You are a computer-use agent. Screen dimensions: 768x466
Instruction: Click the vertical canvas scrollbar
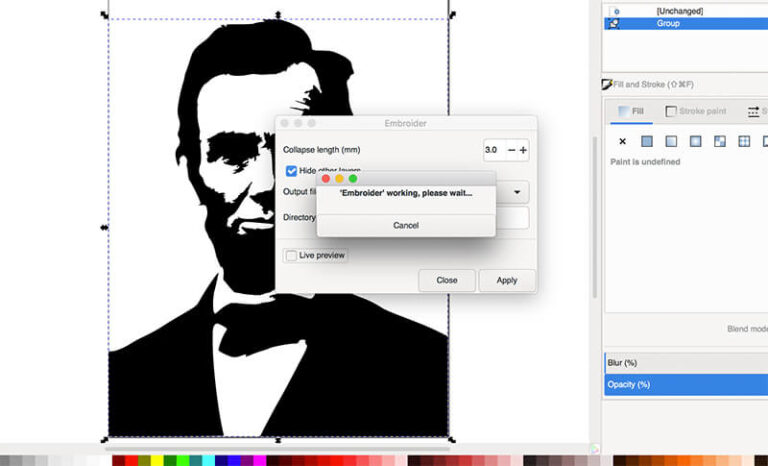point(595,217)
